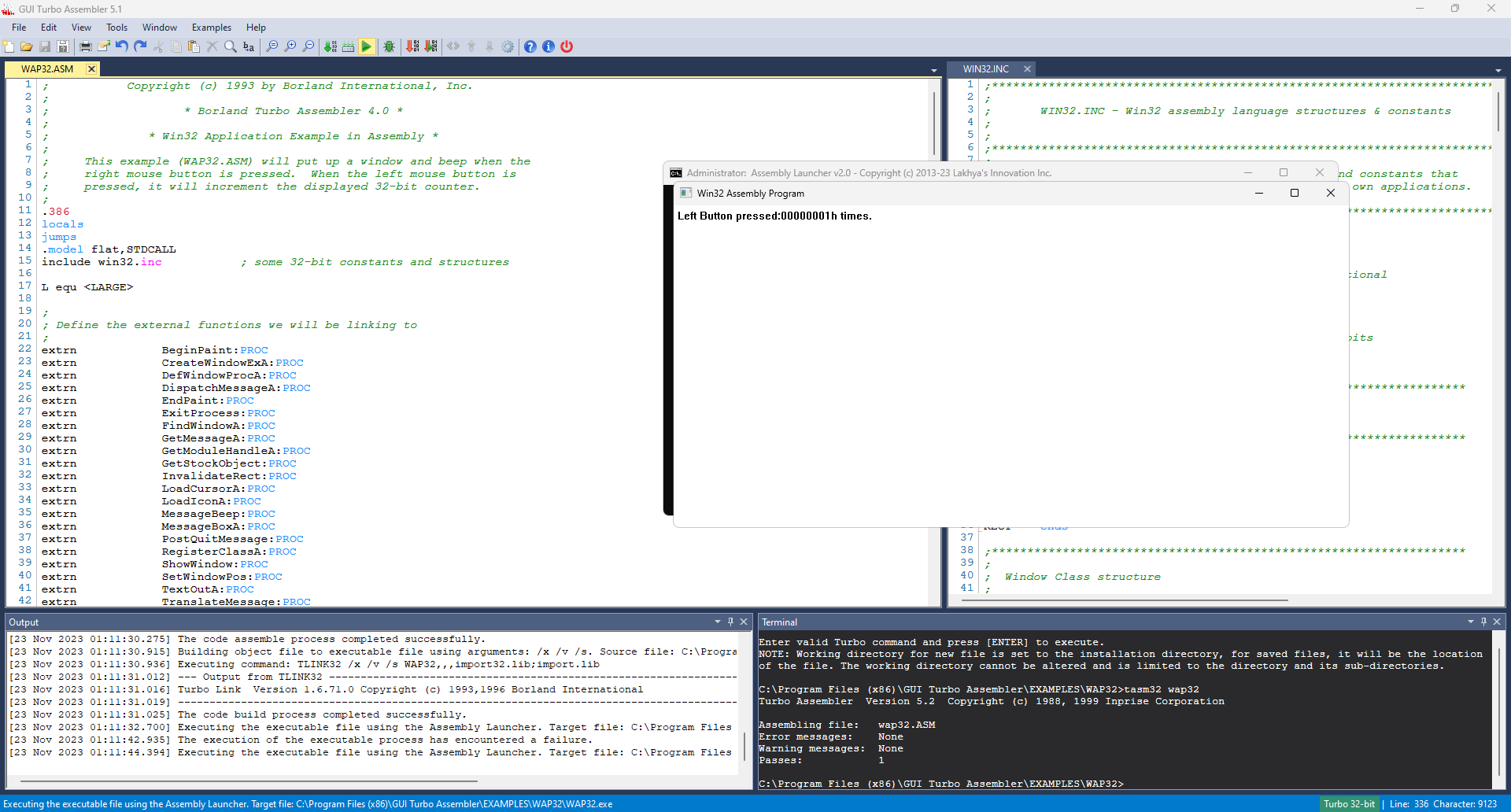Switch to the WIN32.INC tab
The height and width of the screenshot is (812, 1511).
(985, 69)
